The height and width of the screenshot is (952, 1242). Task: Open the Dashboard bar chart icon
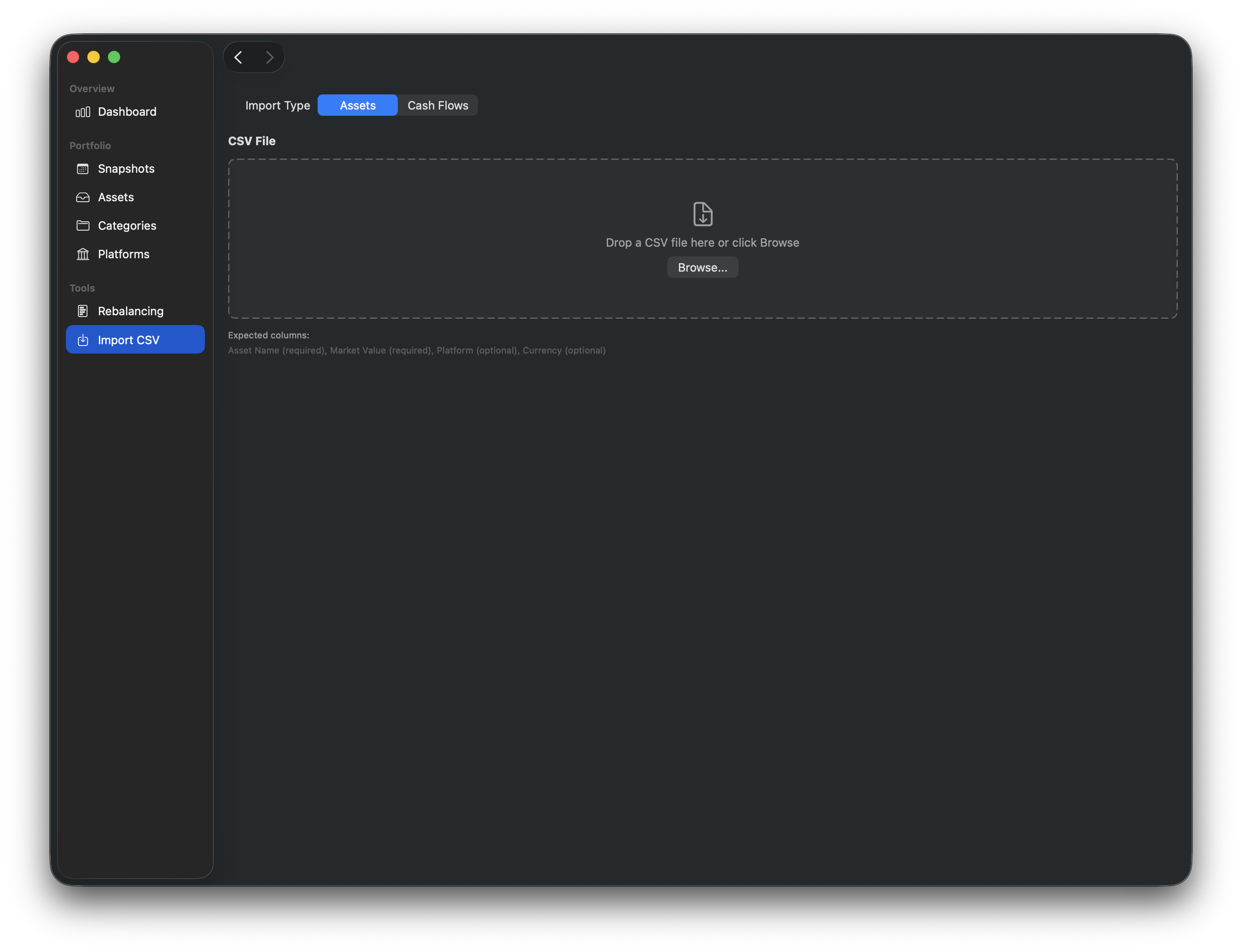coord(83,112)
